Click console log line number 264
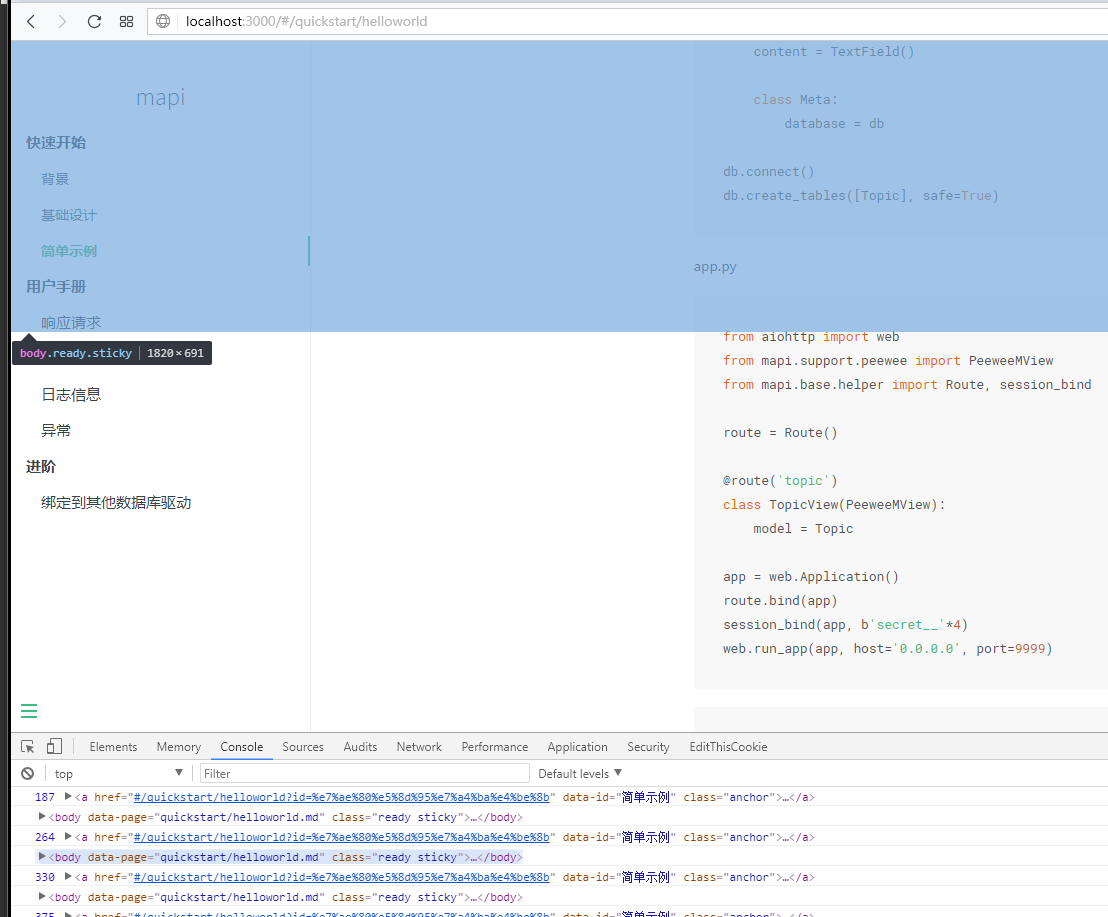The width and height of the screenshot is (1108, 917). [x=45, y=837]
